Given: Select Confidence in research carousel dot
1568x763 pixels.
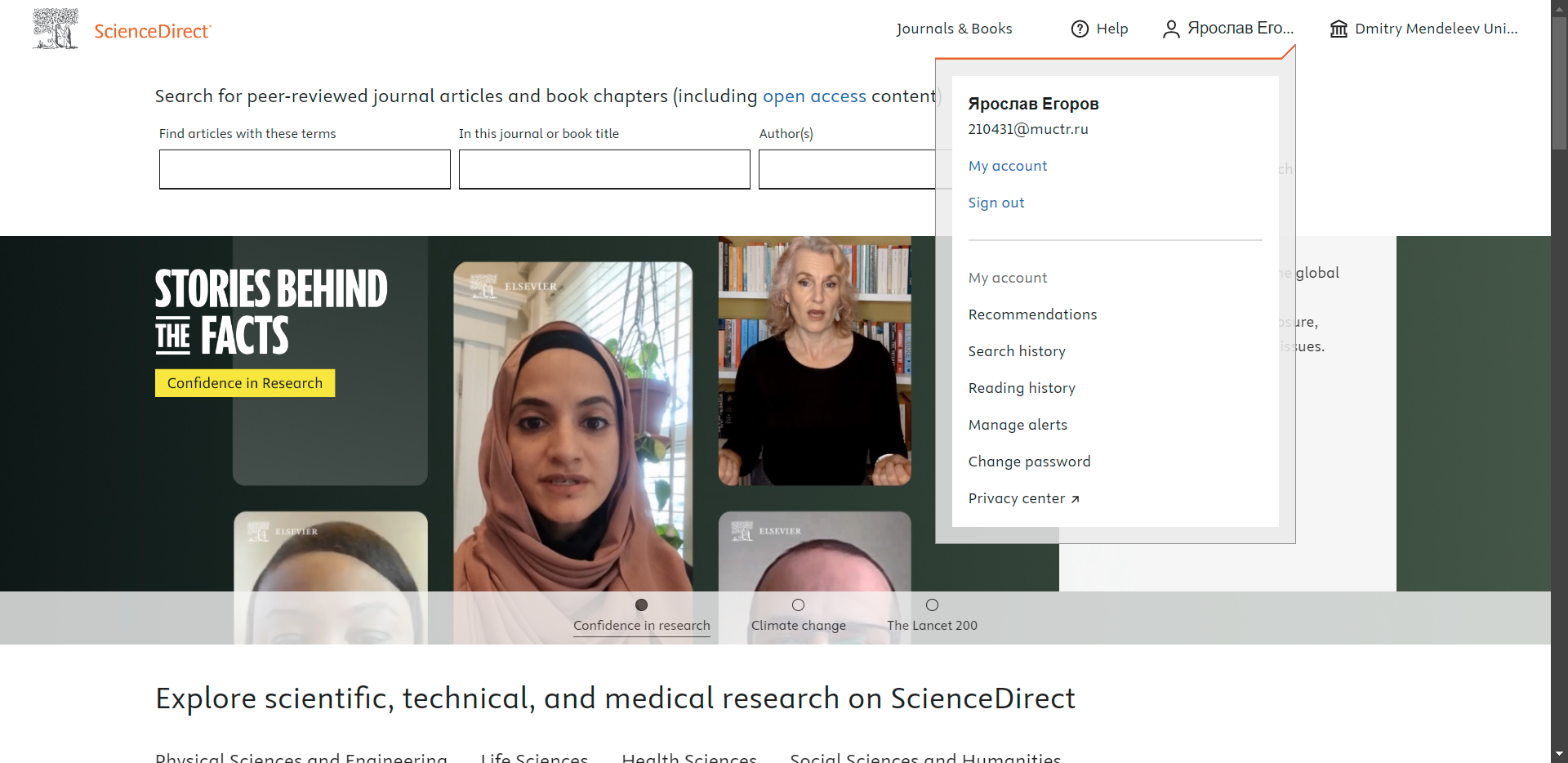Looking at the screenshot, I should pos(641,605).
